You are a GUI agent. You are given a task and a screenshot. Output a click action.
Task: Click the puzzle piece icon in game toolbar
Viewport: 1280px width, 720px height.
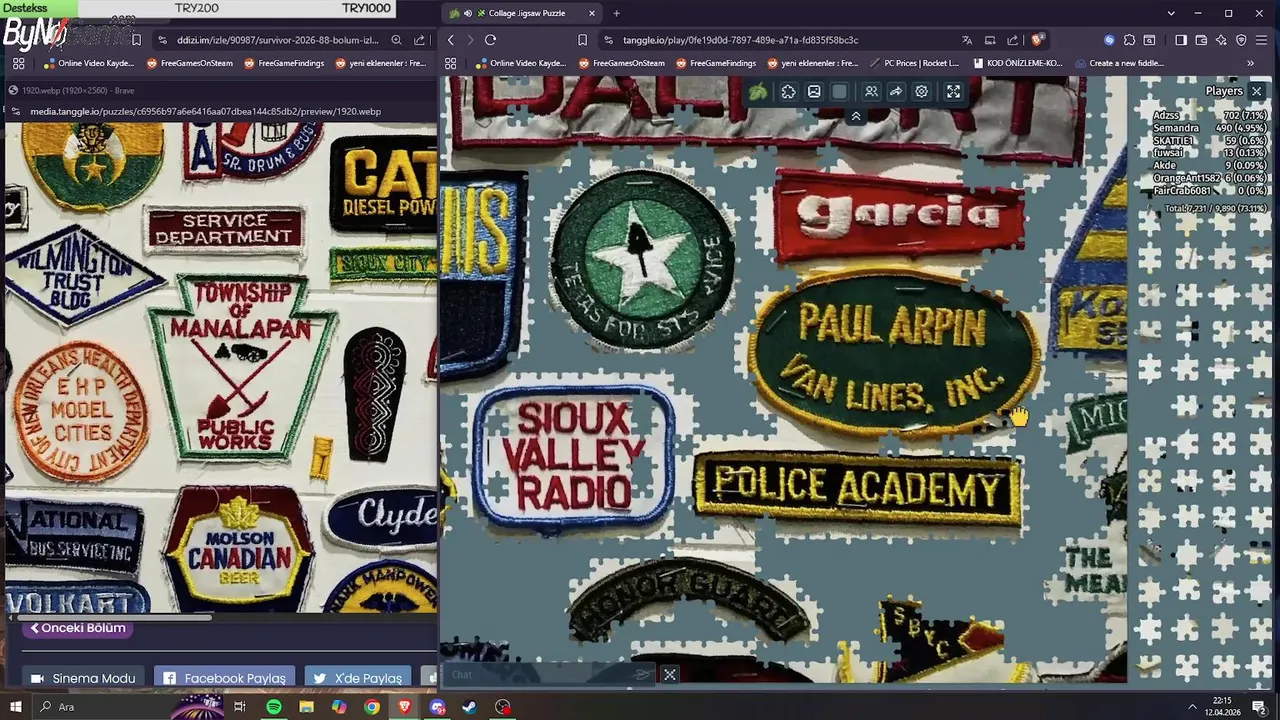coord(788,92)
